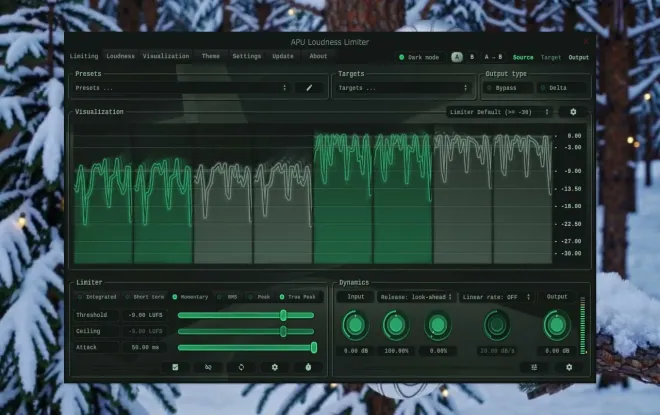Click the Input value field under first knob

click(356, 351)
